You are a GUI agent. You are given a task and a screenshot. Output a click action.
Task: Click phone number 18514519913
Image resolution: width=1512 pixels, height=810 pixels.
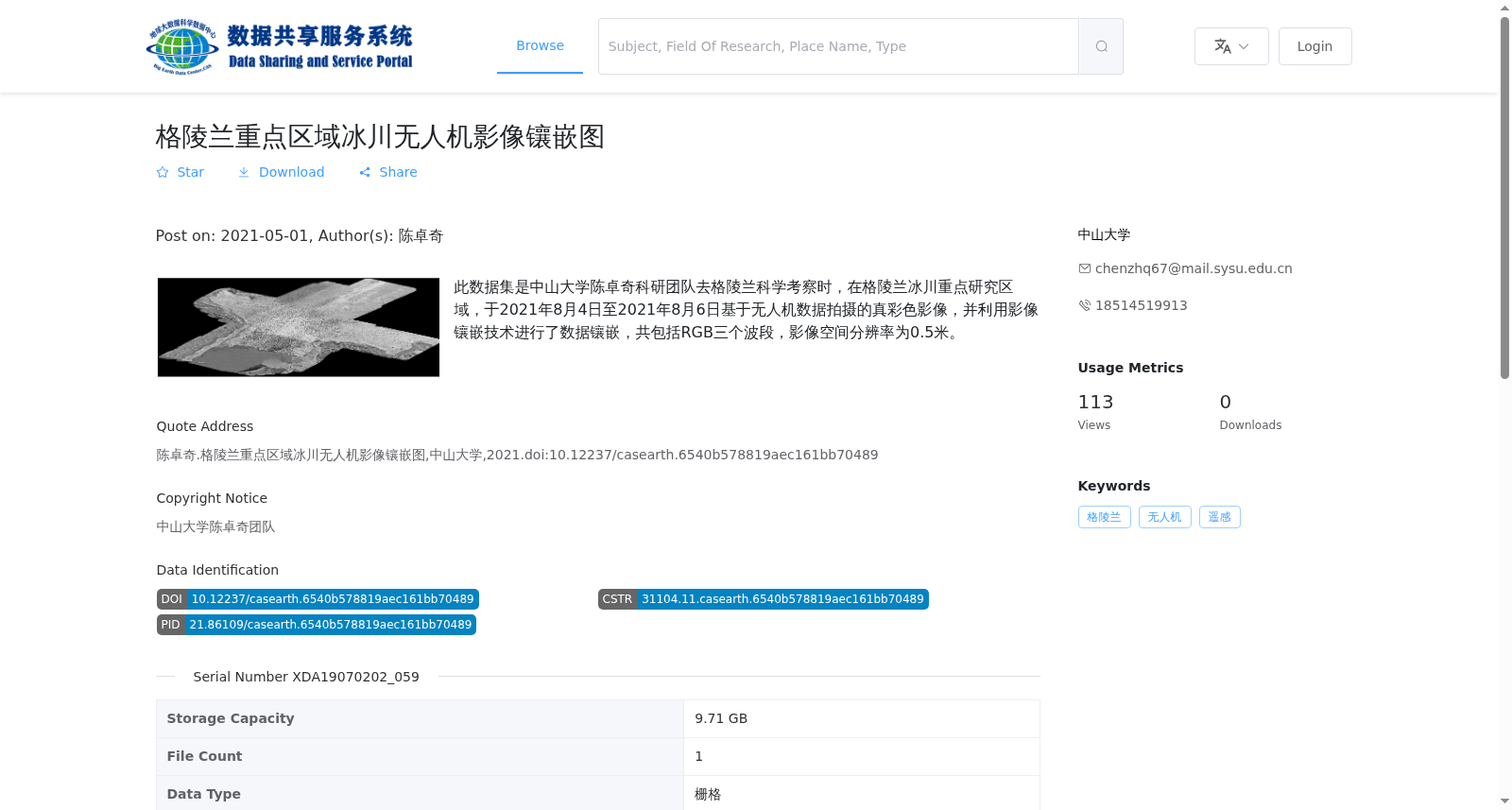(x=1141, y=305)
